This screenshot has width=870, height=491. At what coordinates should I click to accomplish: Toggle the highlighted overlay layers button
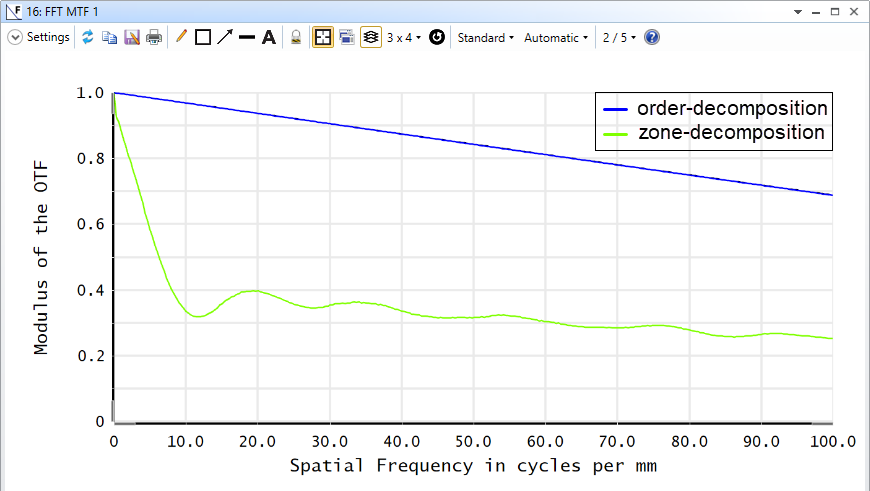[371, 37]
